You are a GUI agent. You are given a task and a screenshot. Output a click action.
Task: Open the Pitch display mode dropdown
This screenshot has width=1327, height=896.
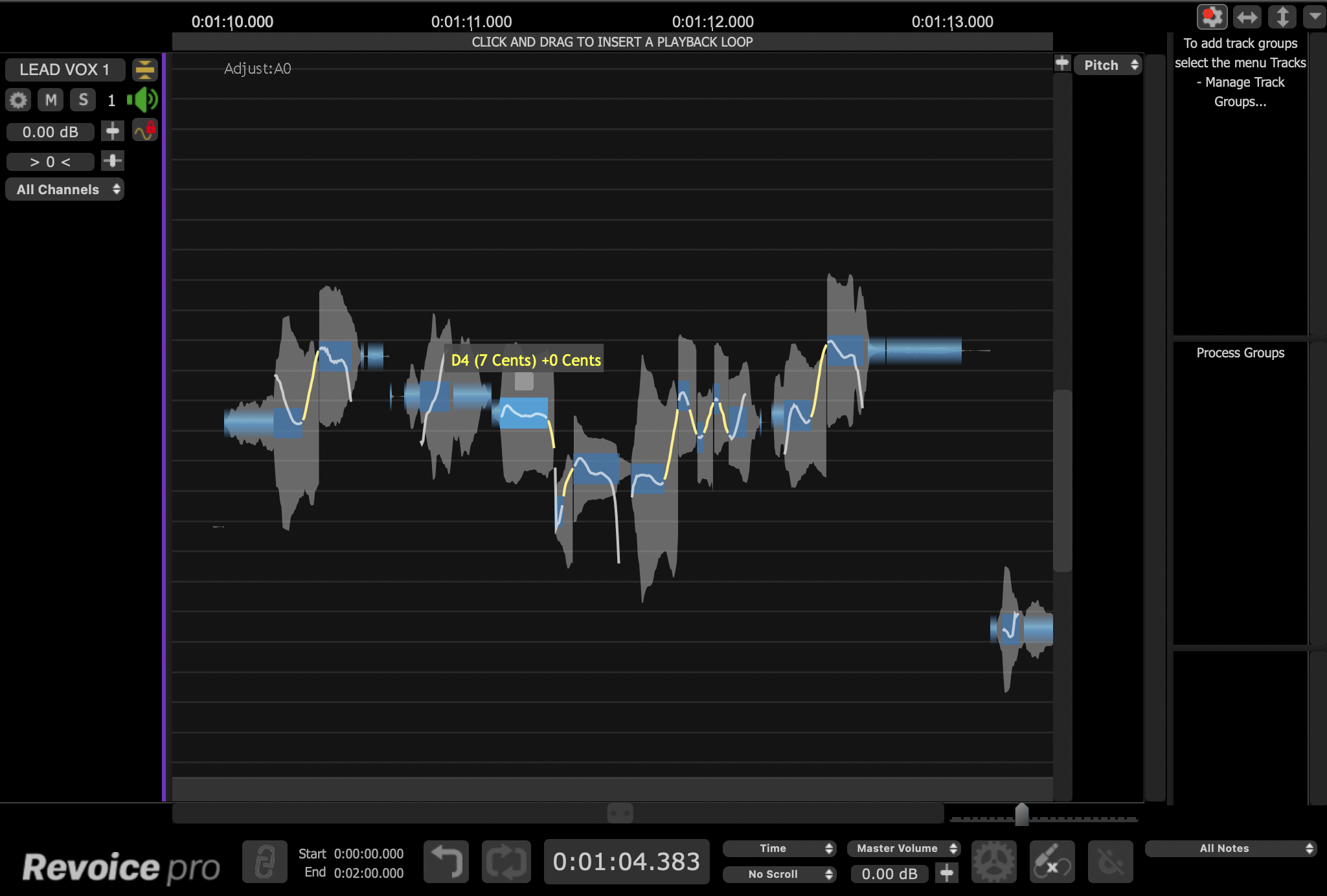[x=1108, y=65]
